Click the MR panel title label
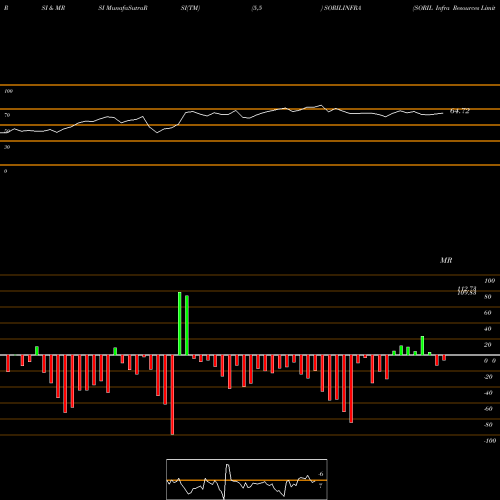Screen dimensions: 500x500 point(446,260)
